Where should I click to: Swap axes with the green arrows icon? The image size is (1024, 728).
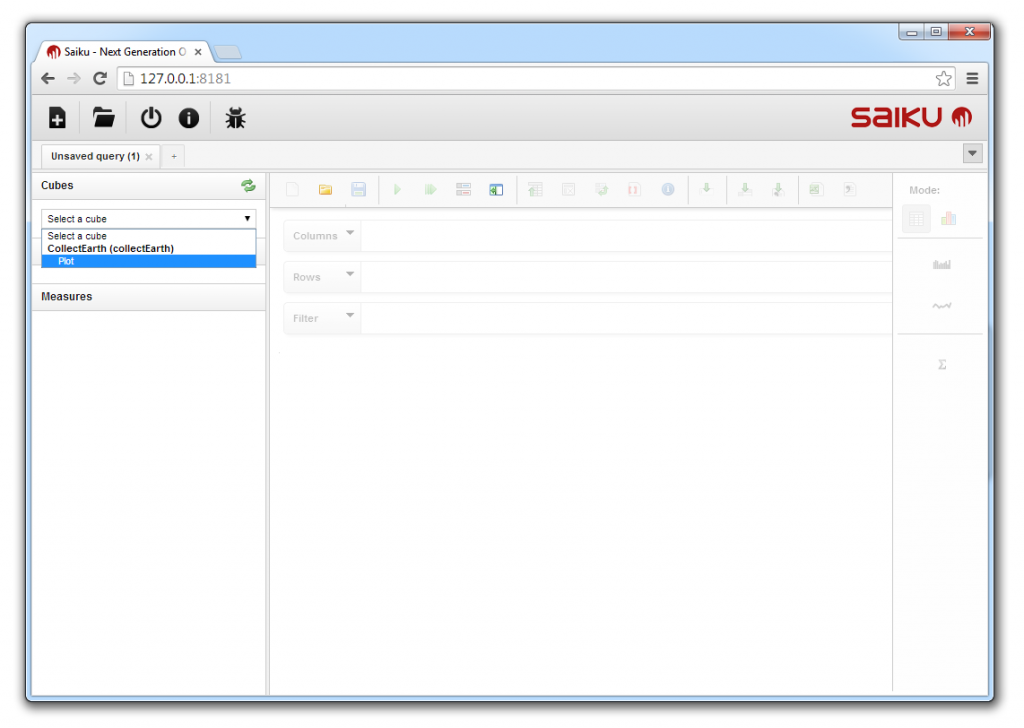click(601, 189)
